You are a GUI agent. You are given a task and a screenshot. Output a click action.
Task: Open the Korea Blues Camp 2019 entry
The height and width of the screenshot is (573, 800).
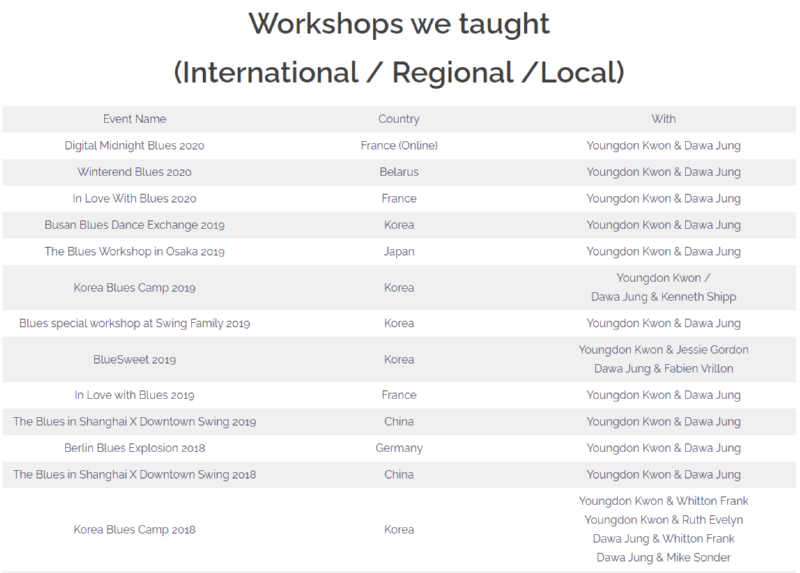point(134,288)
